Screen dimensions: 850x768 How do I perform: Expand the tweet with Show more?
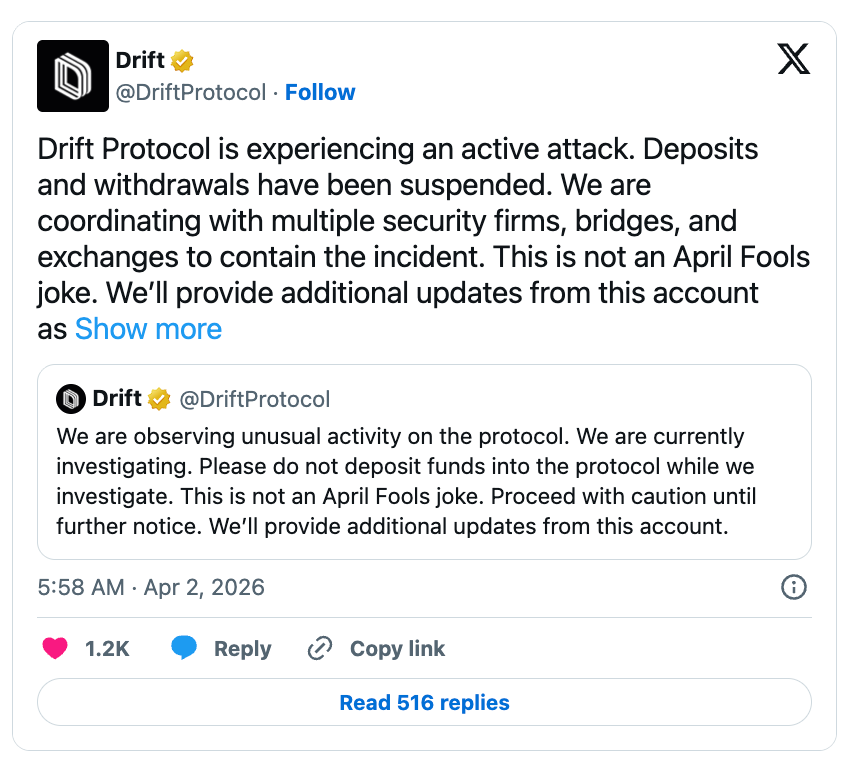click(x=148, y=329)
